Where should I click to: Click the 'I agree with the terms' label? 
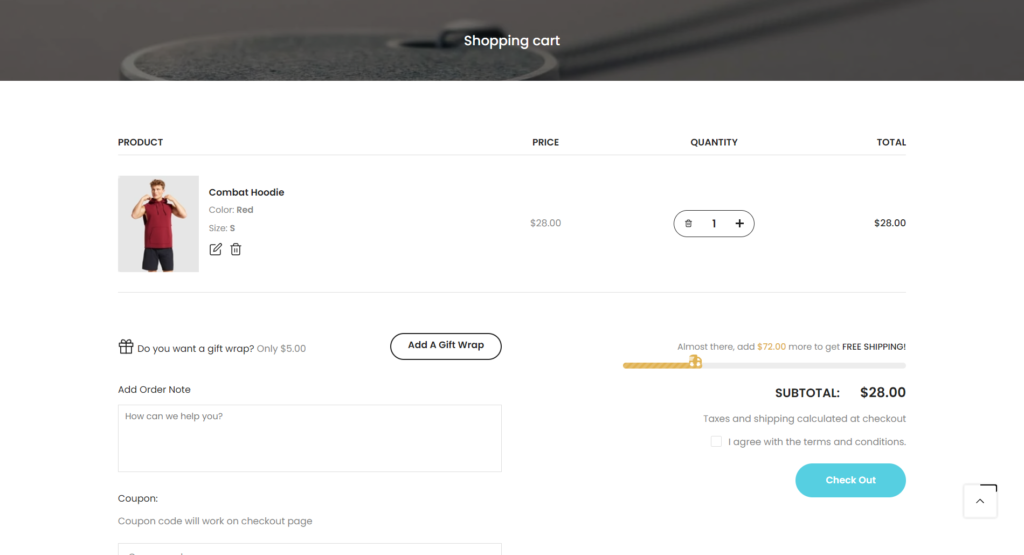point(816,442)
